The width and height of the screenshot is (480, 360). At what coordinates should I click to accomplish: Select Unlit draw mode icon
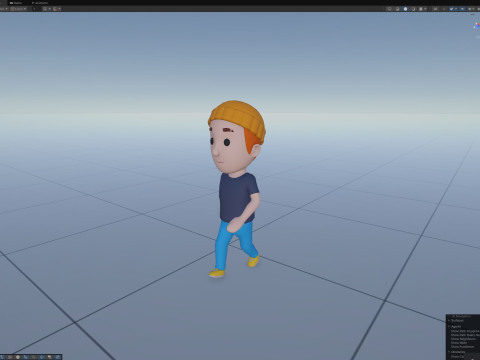coord(413,9)
